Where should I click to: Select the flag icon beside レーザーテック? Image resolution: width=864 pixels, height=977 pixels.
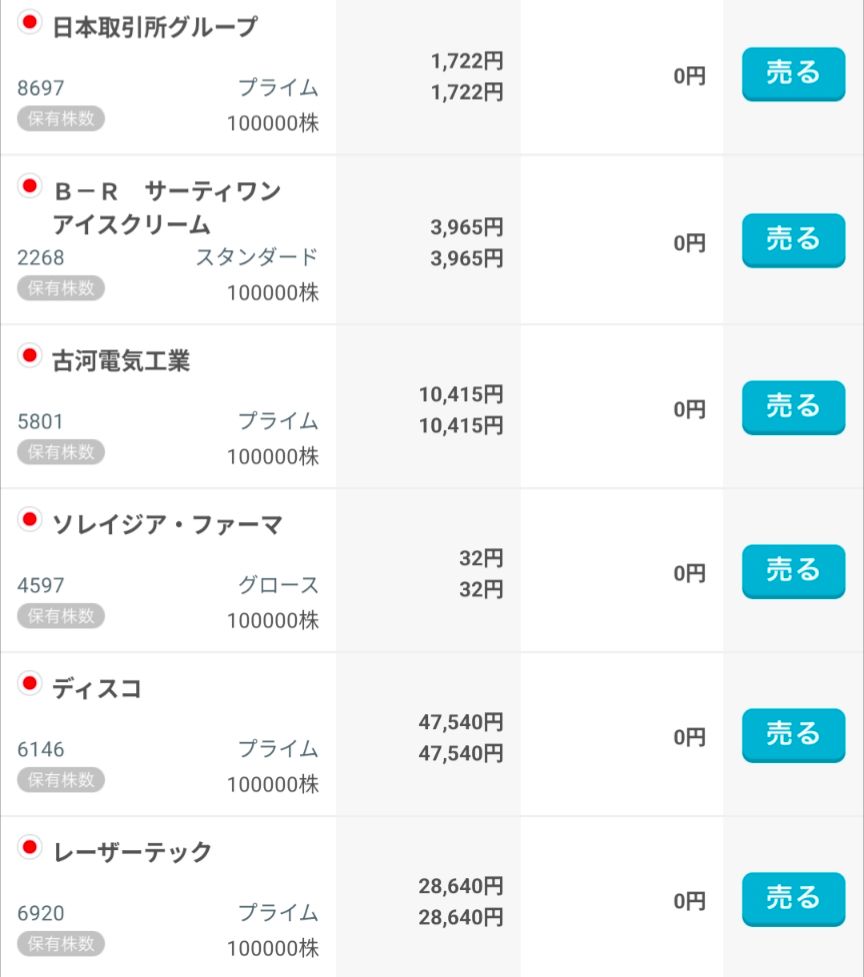coord(30,848)
